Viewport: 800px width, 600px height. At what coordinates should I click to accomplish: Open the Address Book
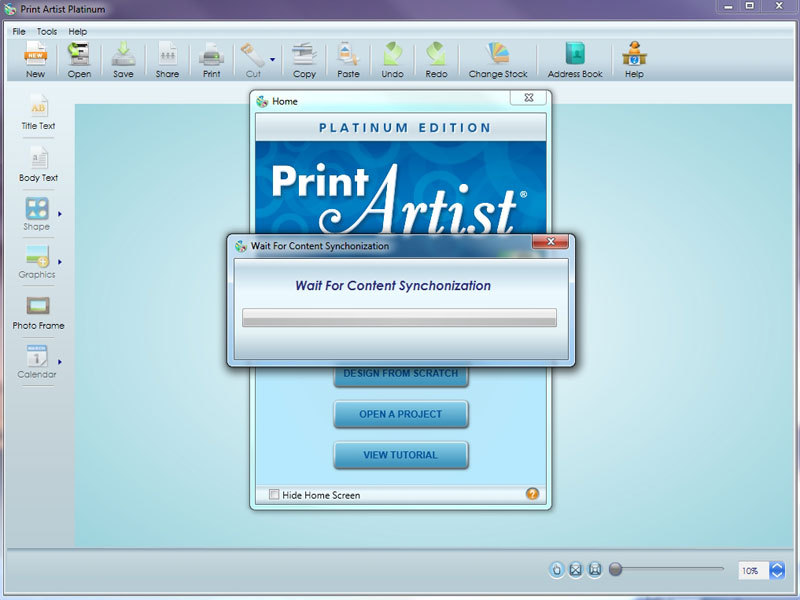[575, 60]
